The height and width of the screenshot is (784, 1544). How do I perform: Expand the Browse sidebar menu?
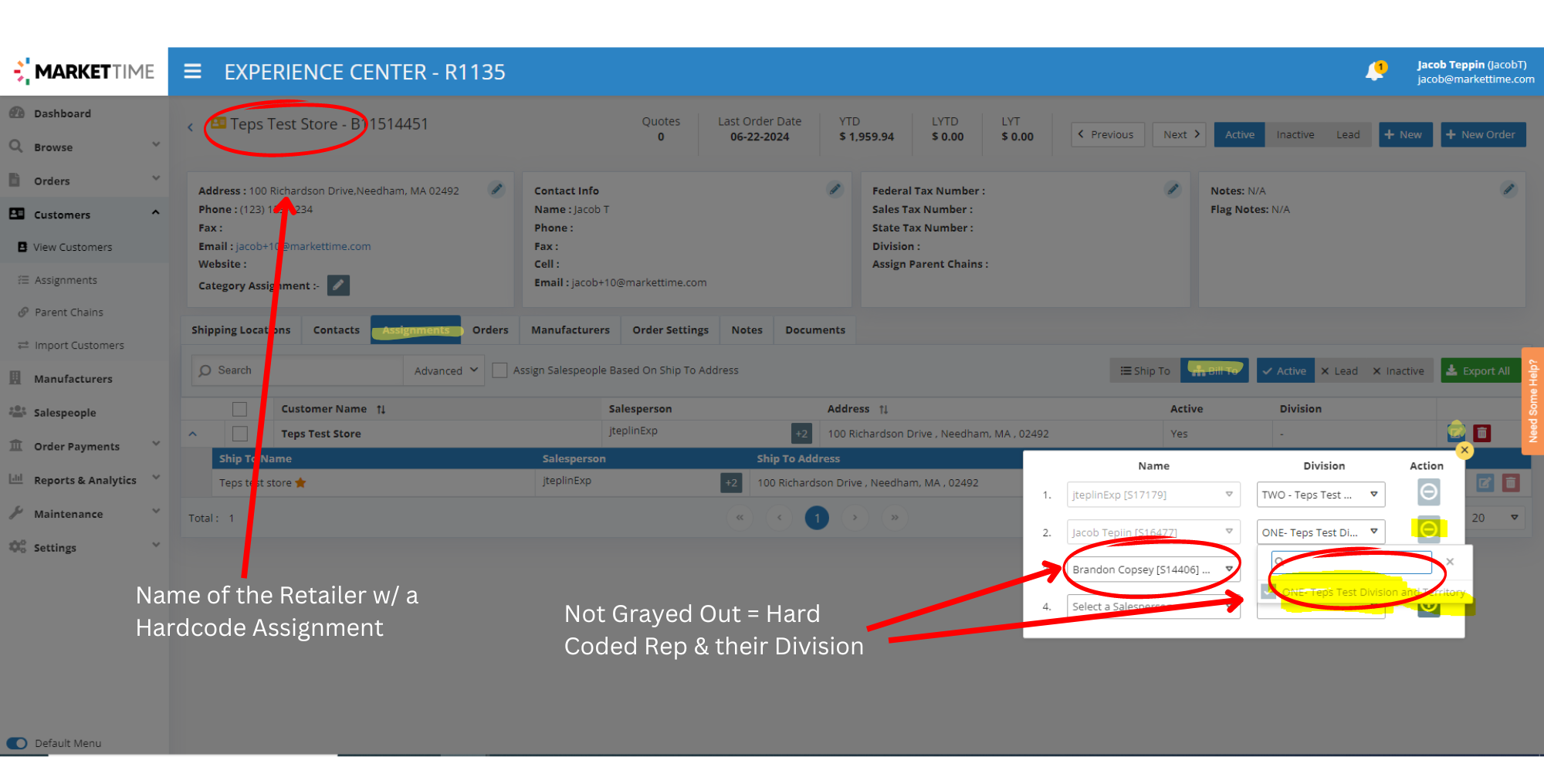(x=84, y=147)
